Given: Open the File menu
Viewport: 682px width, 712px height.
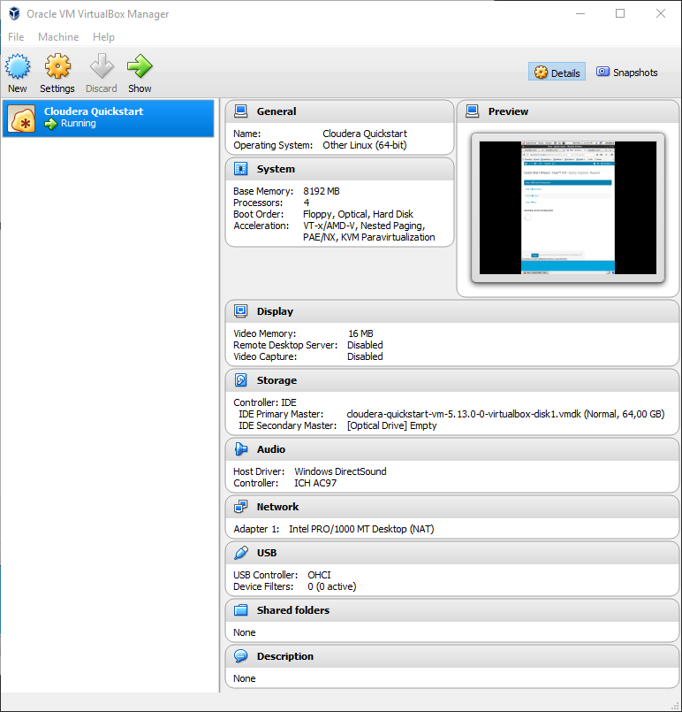Looking at the screenshot, I should point(16,37).
